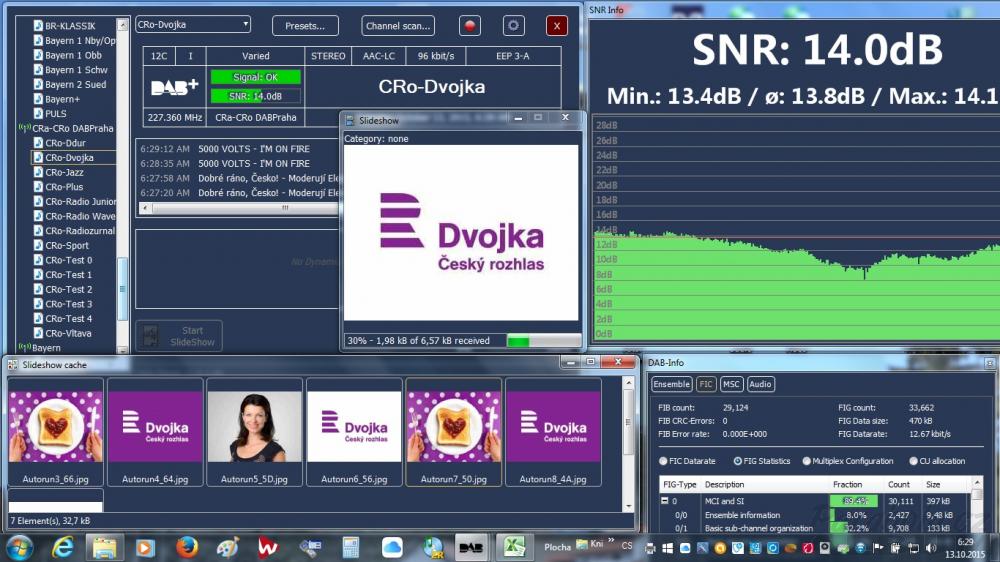The width and height of the screenshot is (1000, 562).
Task: Switch to the FIC tab
Action: click(x=705, y=384)
